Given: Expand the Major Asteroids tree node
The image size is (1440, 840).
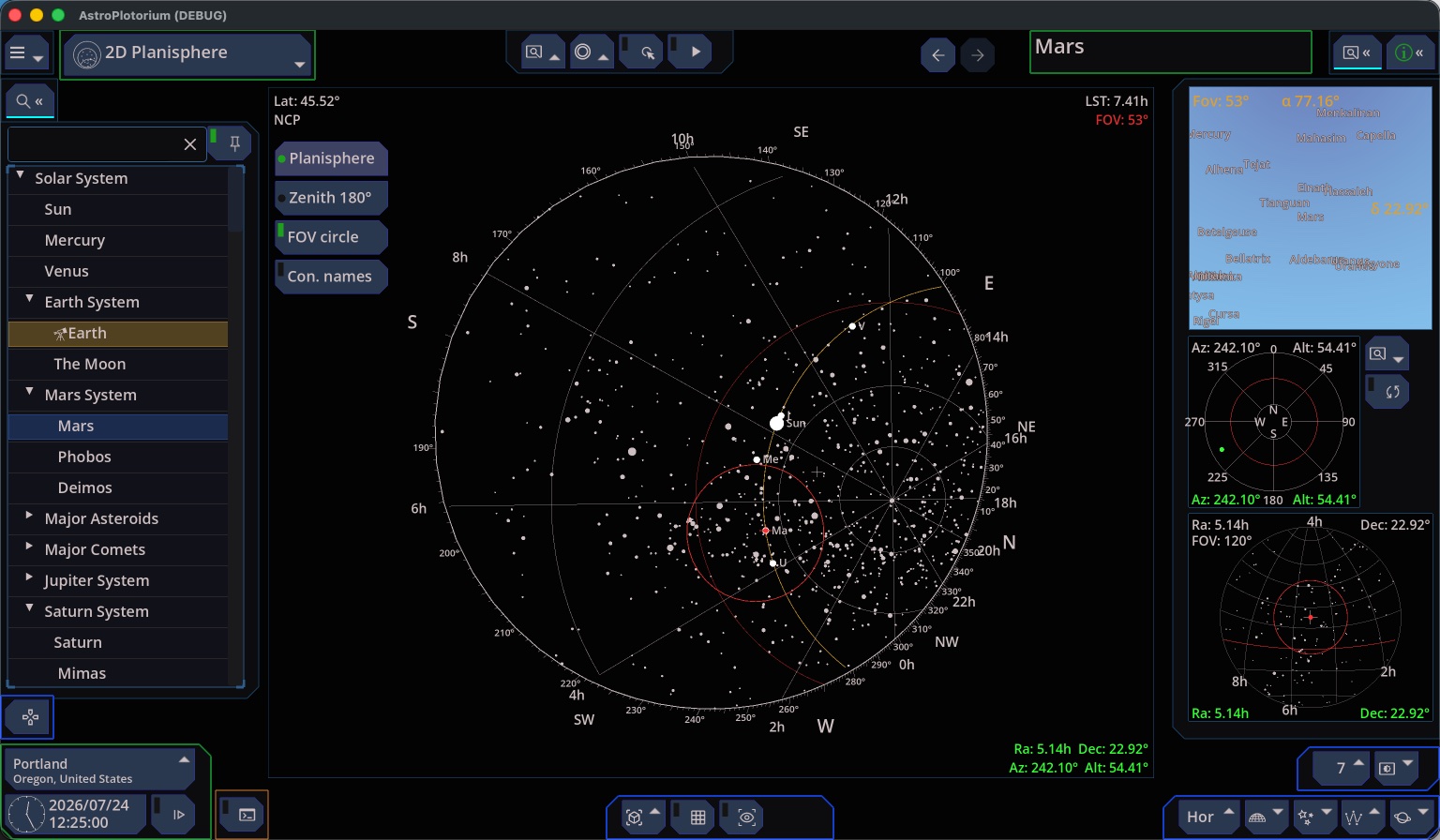Looking at the screenshot, I should pos(29,517).
